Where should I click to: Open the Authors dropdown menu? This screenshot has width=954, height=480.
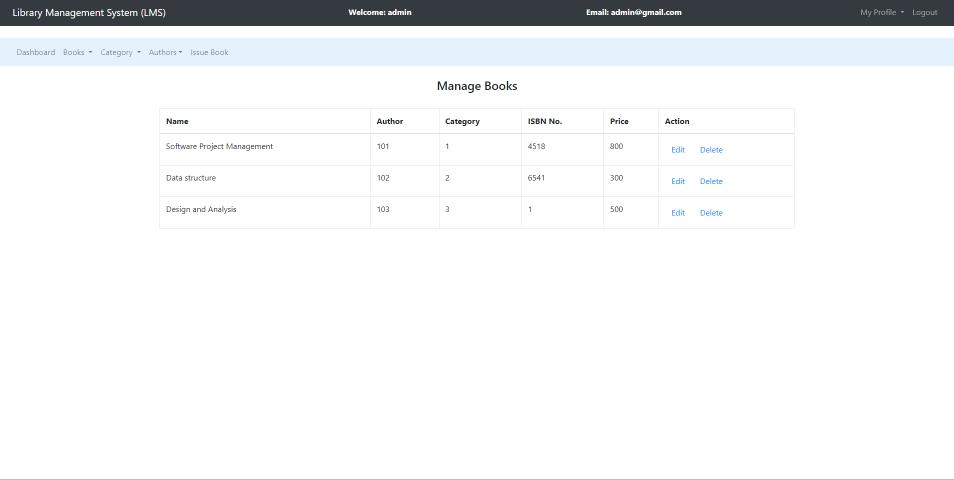tap(165, 52)
